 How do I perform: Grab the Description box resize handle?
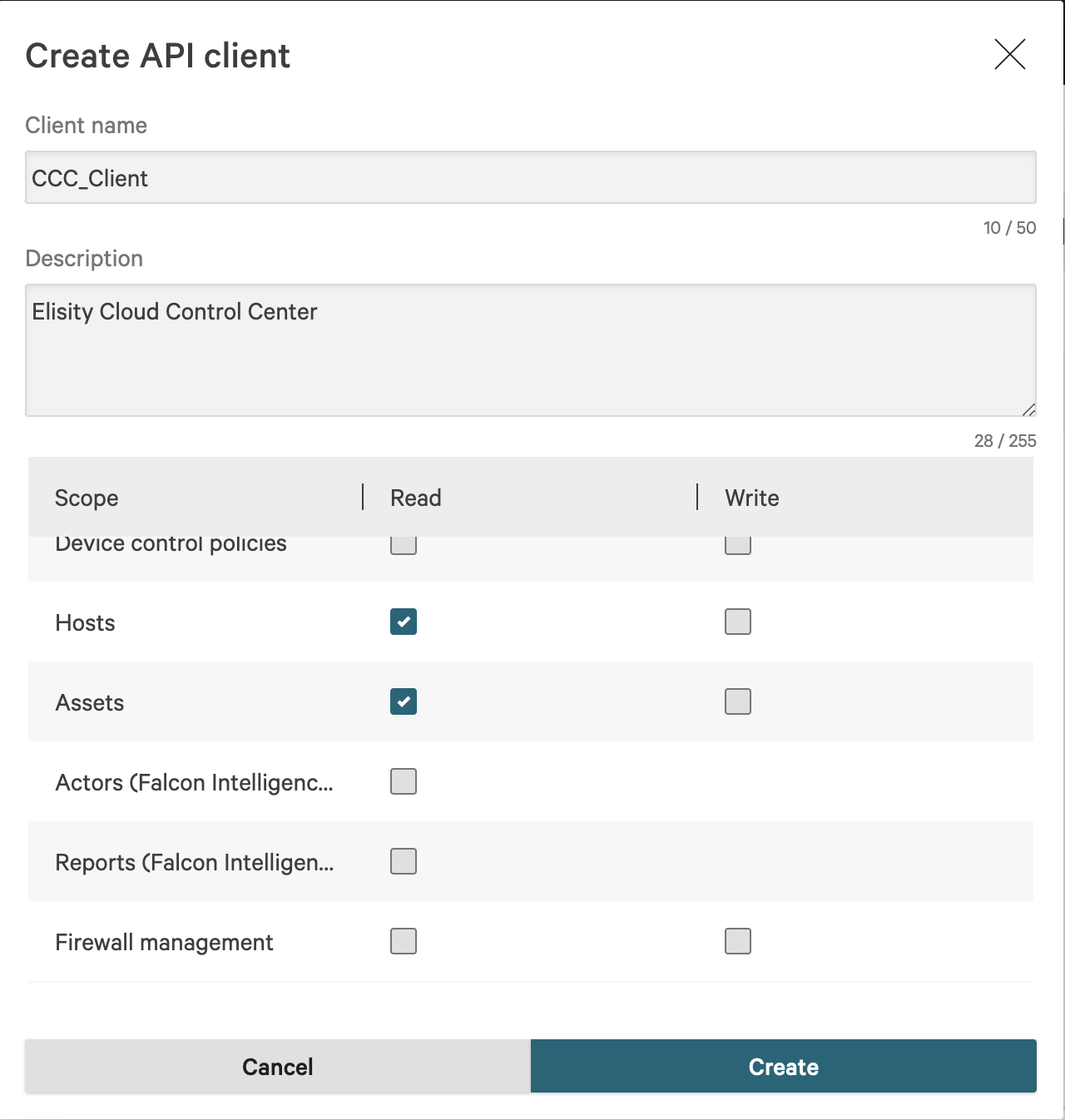(x=1029, y=409)
